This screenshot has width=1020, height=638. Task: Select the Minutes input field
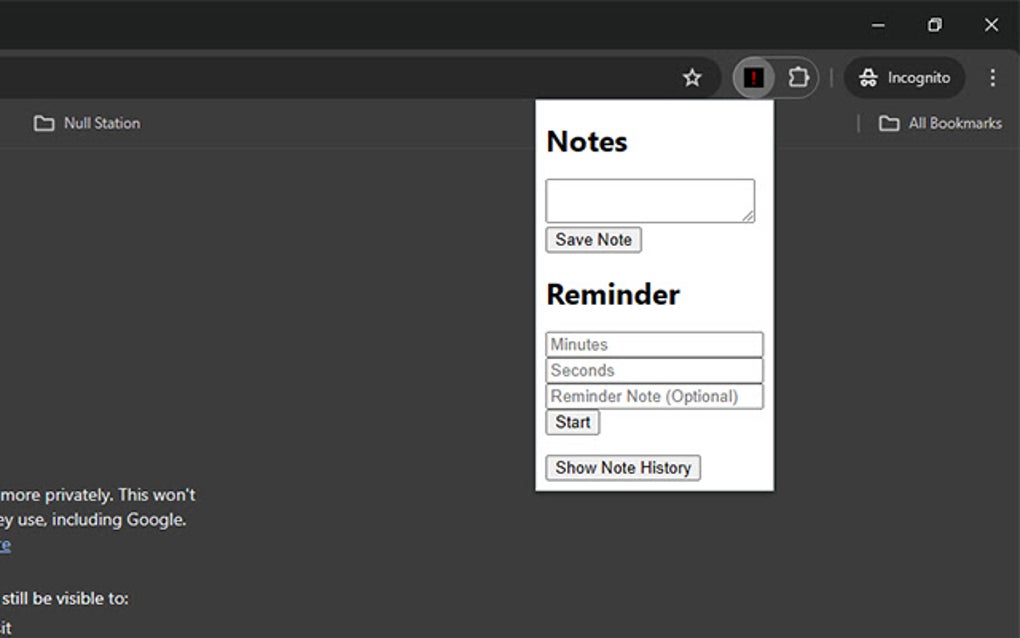pyautogui.click(x=654, y=344)
